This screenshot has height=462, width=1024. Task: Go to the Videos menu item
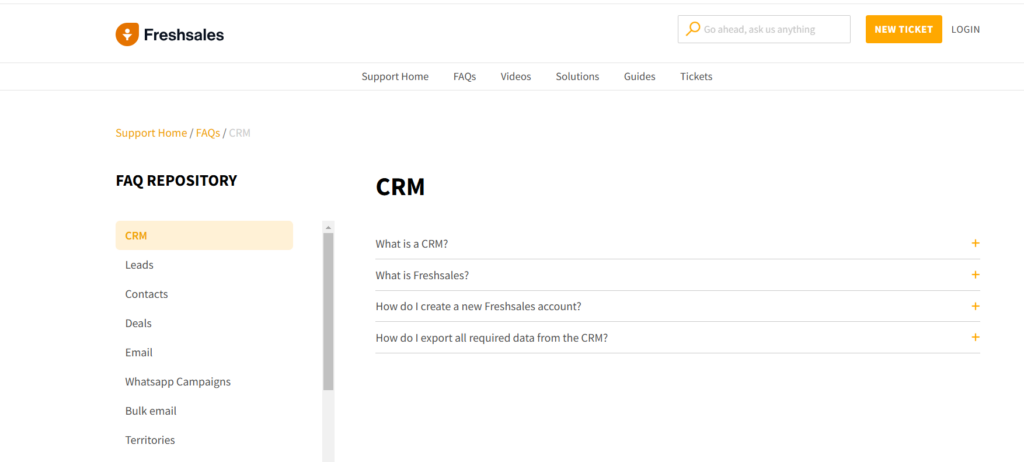[x=516, y=77]
